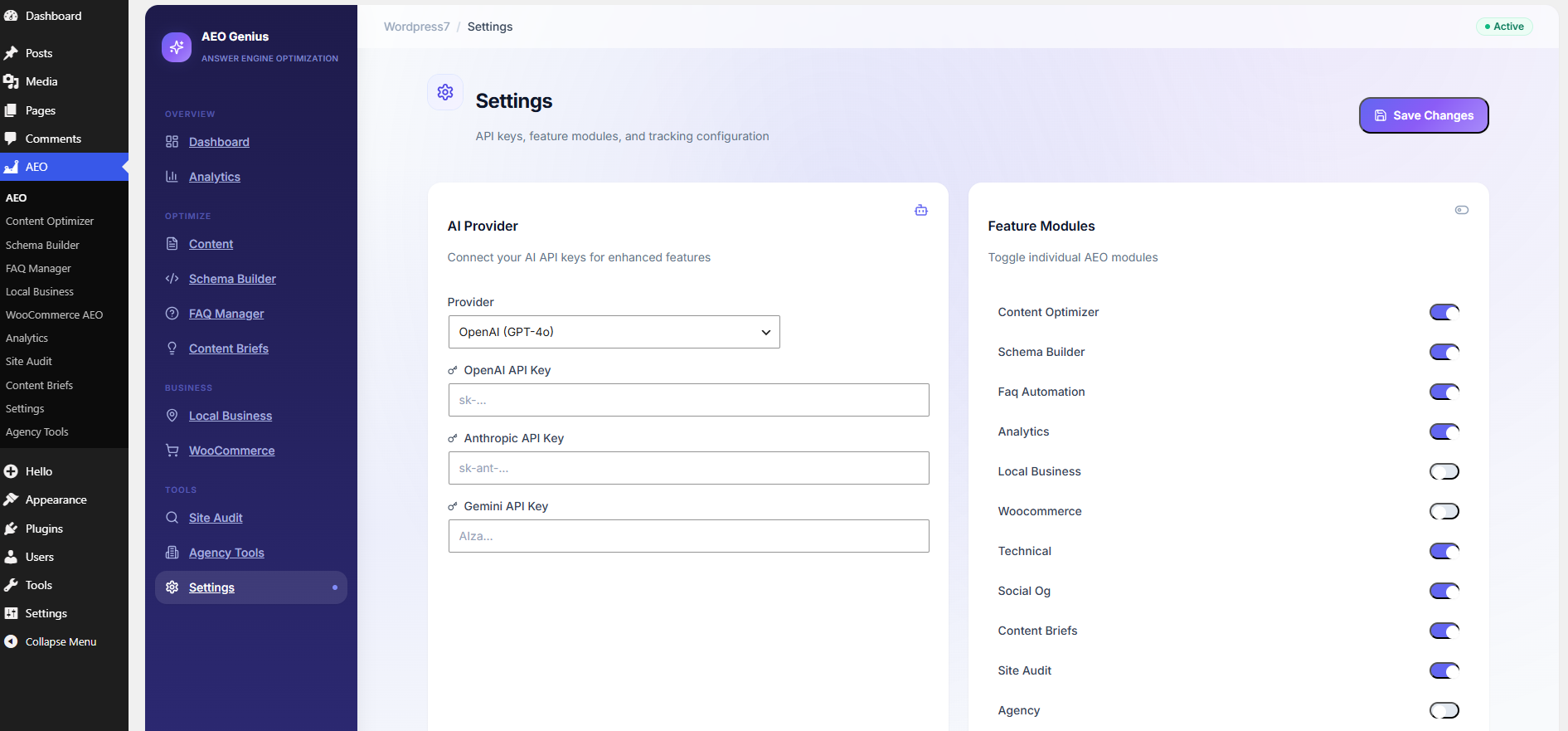Screen dimensions: 1568x731
Task: Toggle the Content Briefs module switch
Action: coord(1444,631)
